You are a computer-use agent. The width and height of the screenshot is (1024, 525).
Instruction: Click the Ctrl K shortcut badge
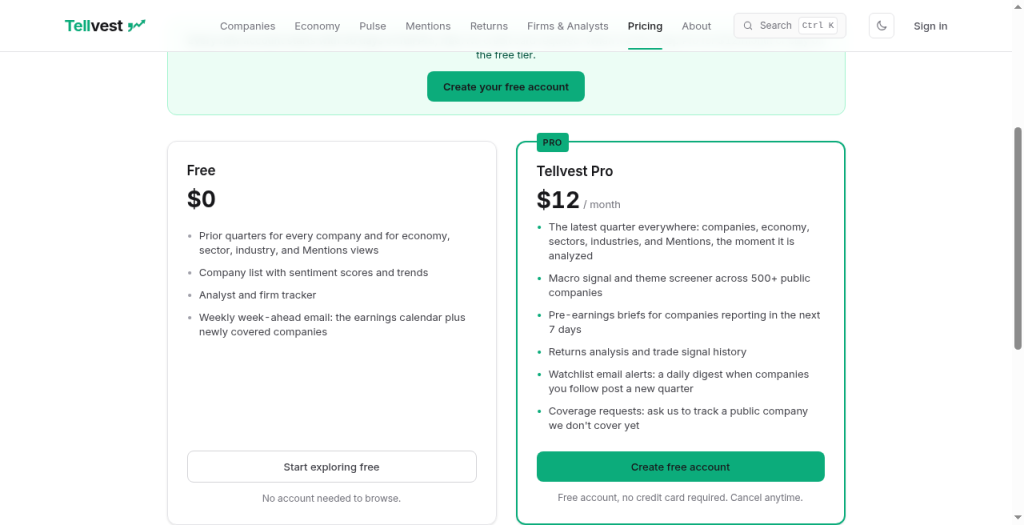pos(817,26)
